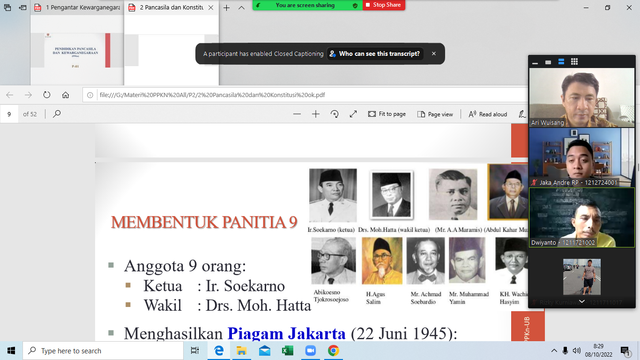640x360 pixels.
Task: Go forward in browser history
Action: click(x=28, y=95)
